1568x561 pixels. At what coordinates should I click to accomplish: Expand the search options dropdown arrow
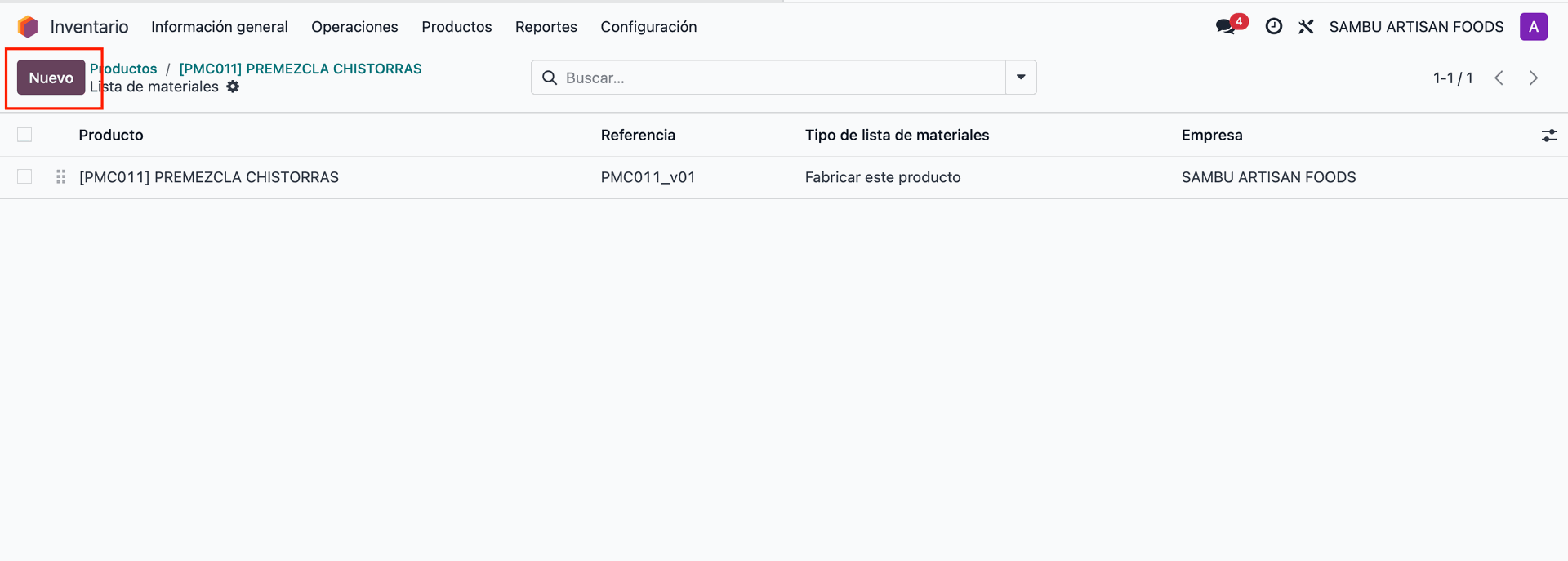coord(1021,78)
